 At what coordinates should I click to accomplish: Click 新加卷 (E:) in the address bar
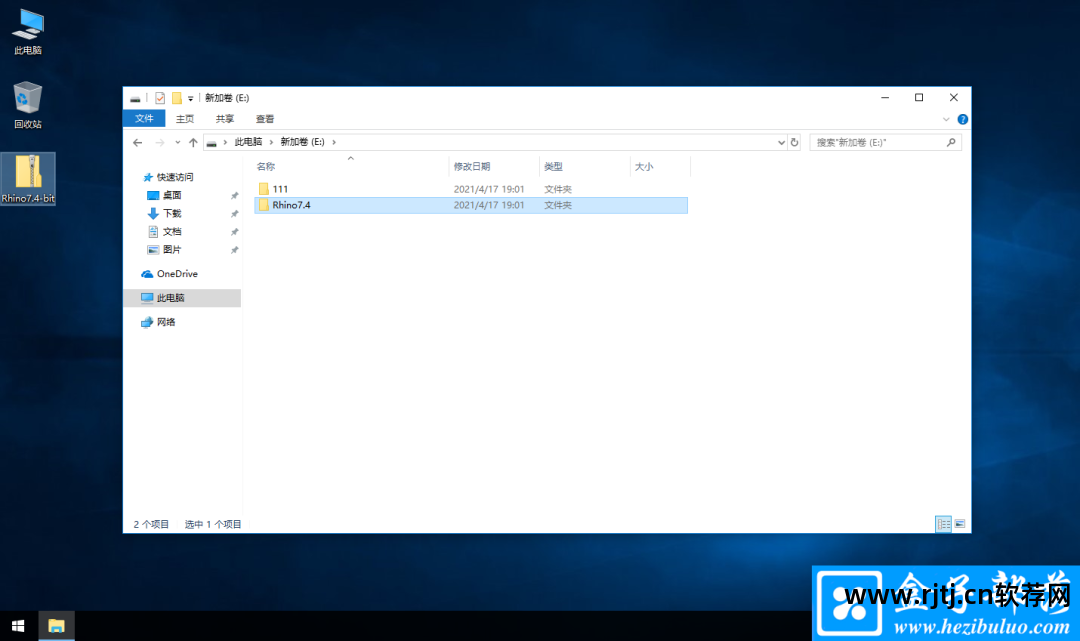tap(302, 142)
